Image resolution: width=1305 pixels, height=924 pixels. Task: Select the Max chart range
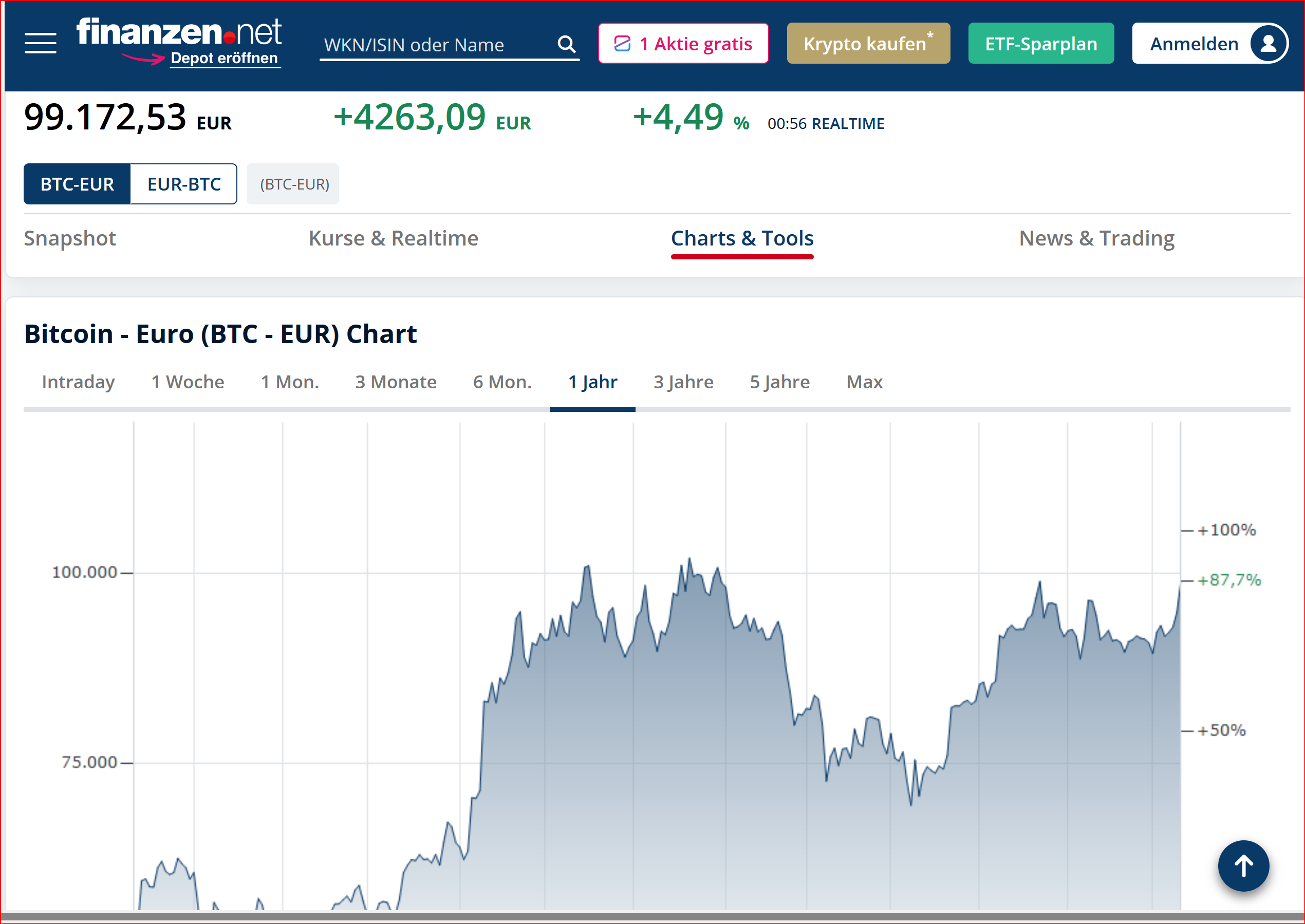(x=864, y=382)
